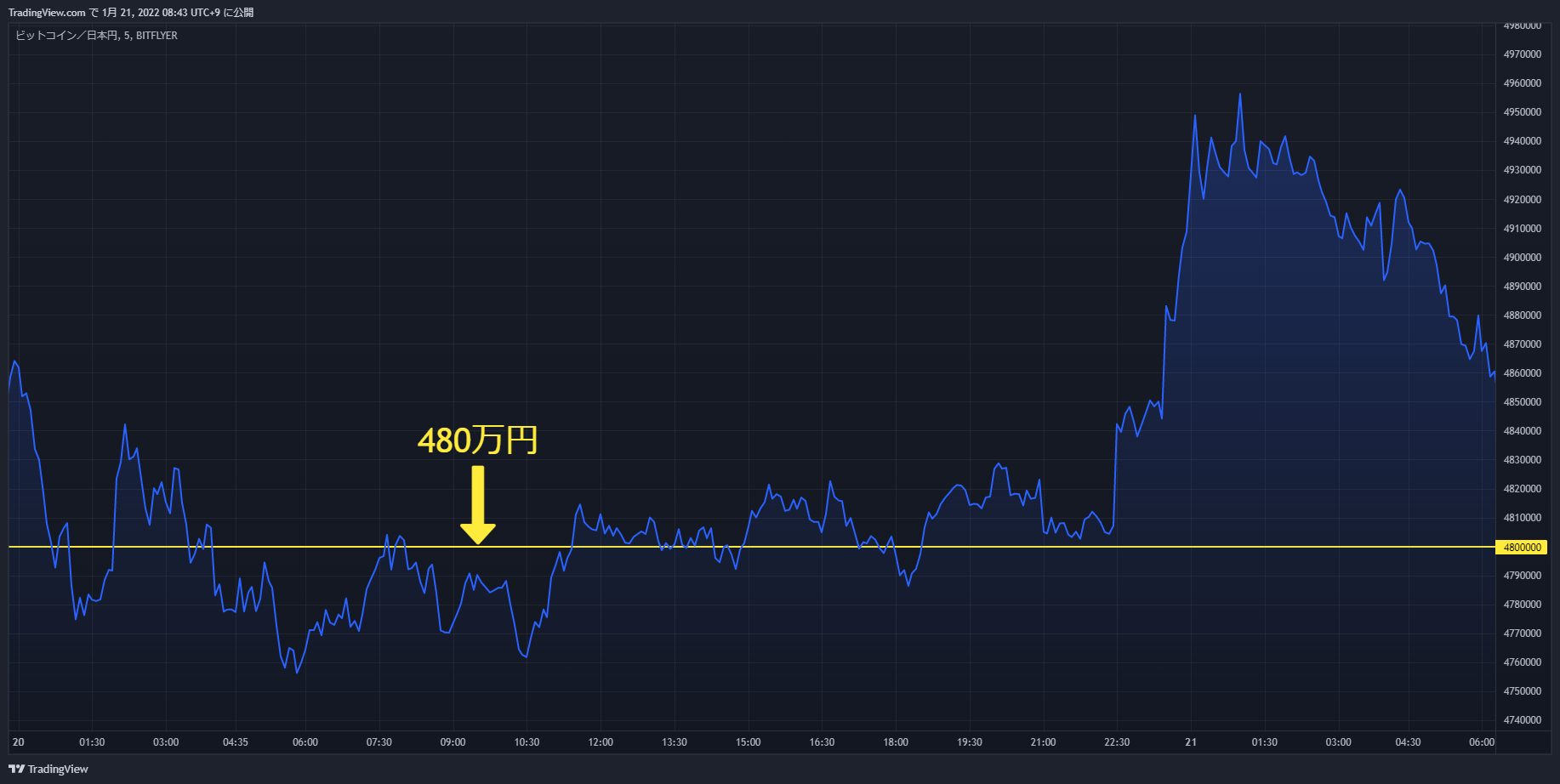The image size is (1560, 784).
Task: Click the 4810000 price axis label
Action: [x=1522, y=518]
